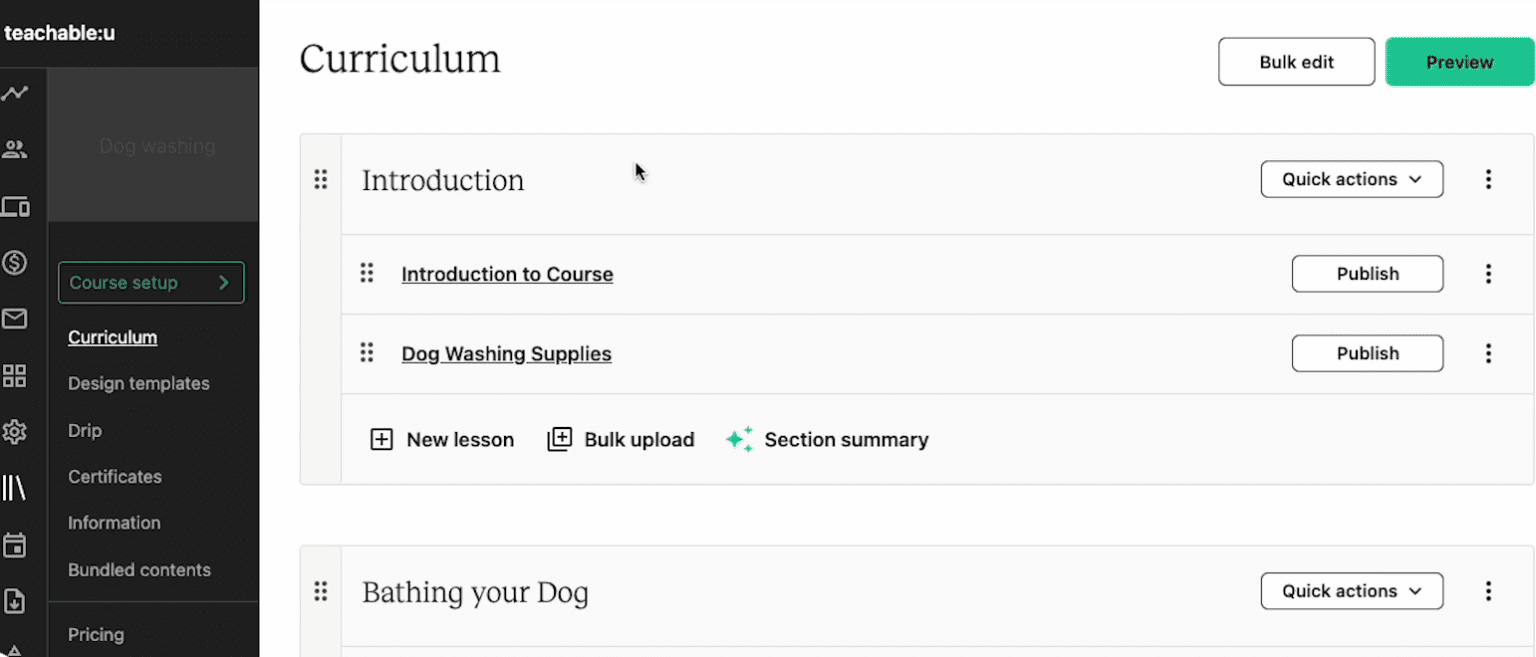1536x657 pixels.
Task: Click the Section summary sparkle icon
Action: click(740, 439)
